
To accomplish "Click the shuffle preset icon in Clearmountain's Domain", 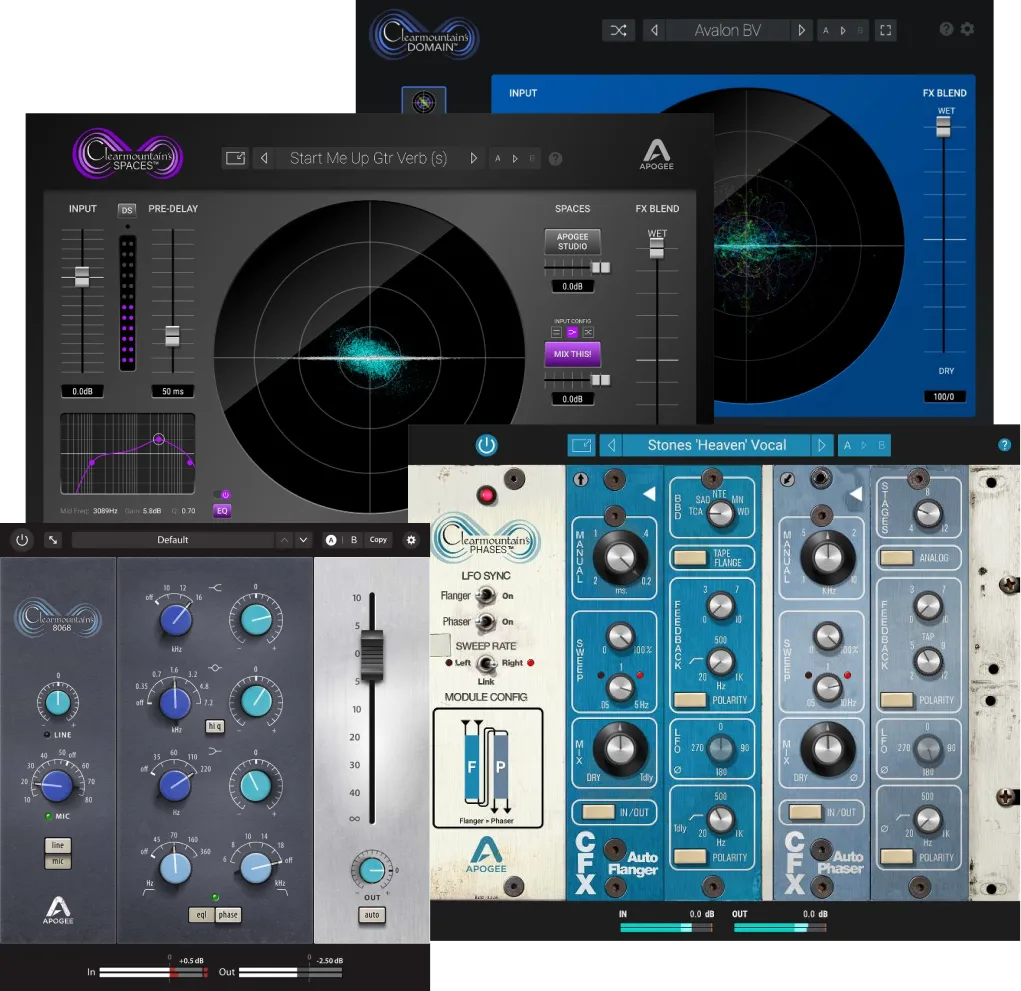I will (618, 30).
